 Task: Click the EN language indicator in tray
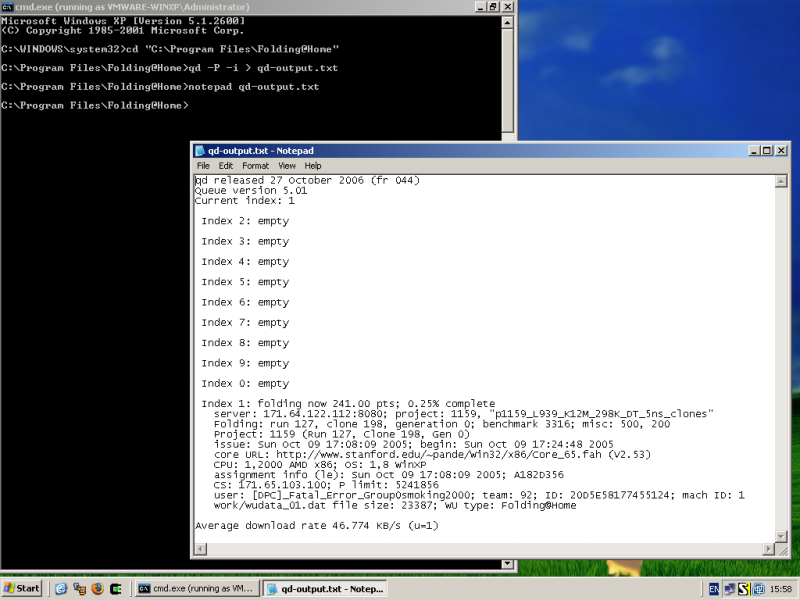coord(714,589)
